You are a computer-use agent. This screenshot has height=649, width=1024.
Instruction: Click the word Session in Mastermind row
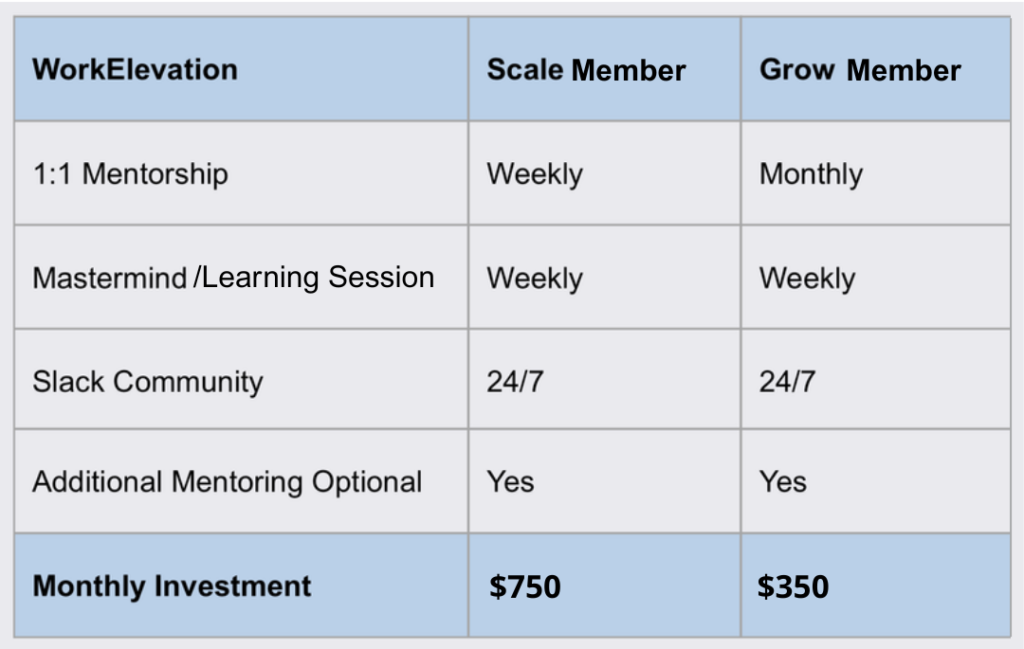381,277
